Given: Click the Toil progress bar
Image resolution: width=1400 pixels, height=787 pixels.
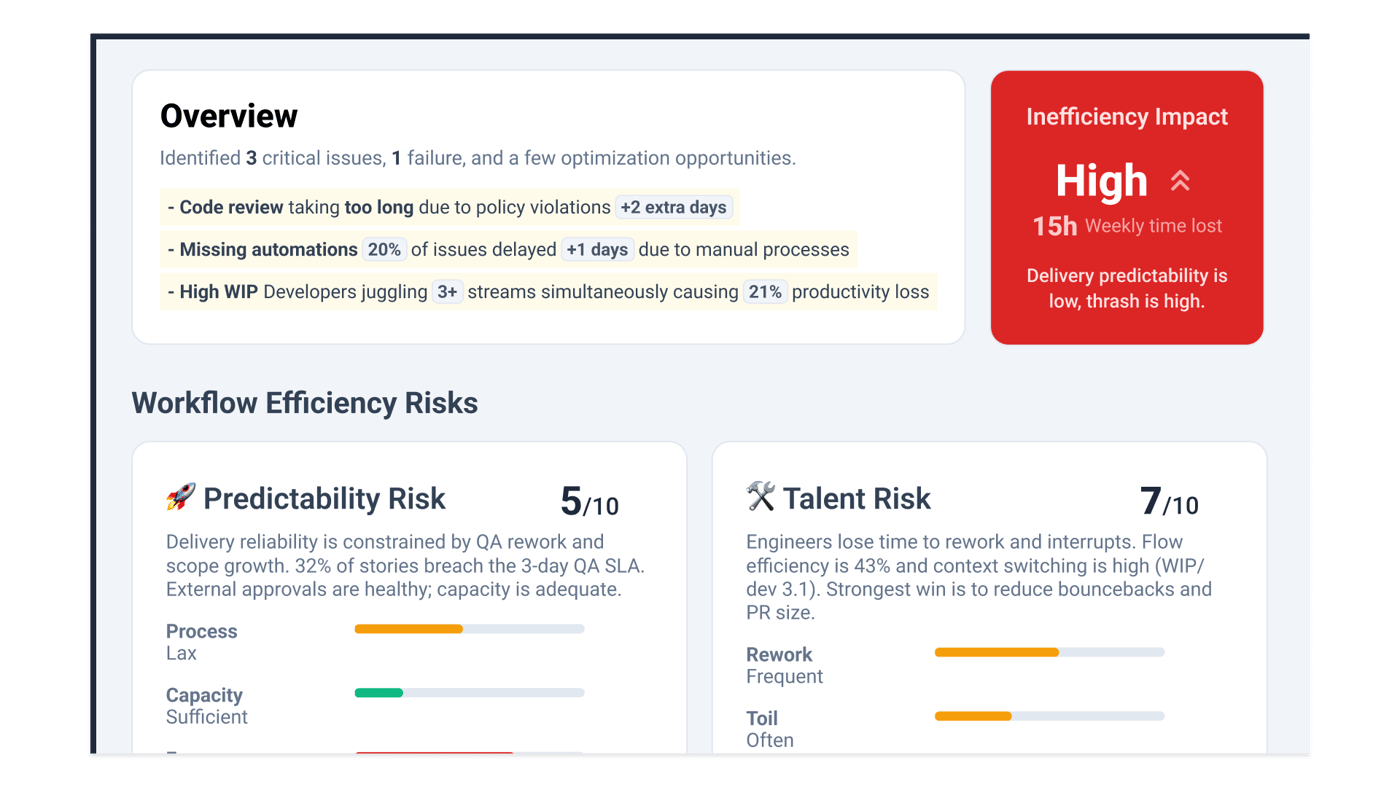Looking at the screenshot, I should click(1049, 716).
